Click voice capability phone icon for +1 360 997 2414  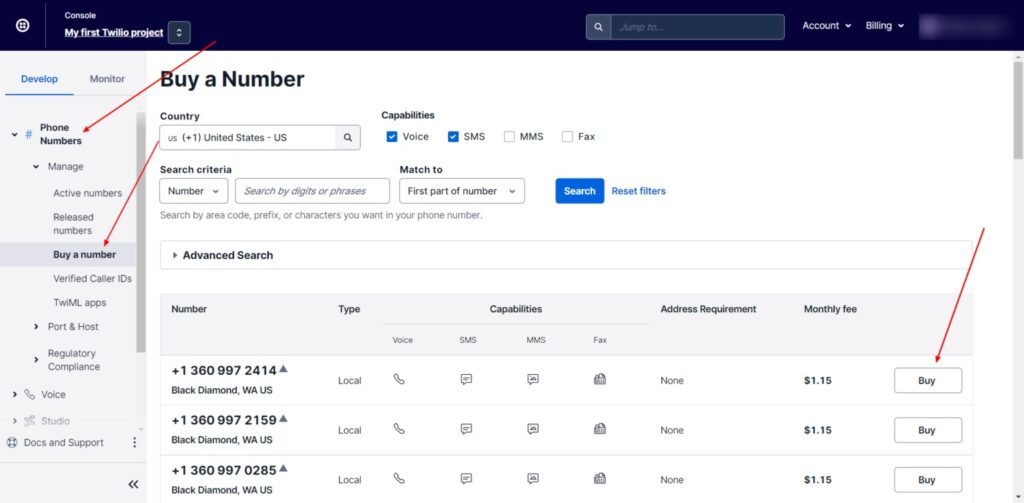coord(400,380)
